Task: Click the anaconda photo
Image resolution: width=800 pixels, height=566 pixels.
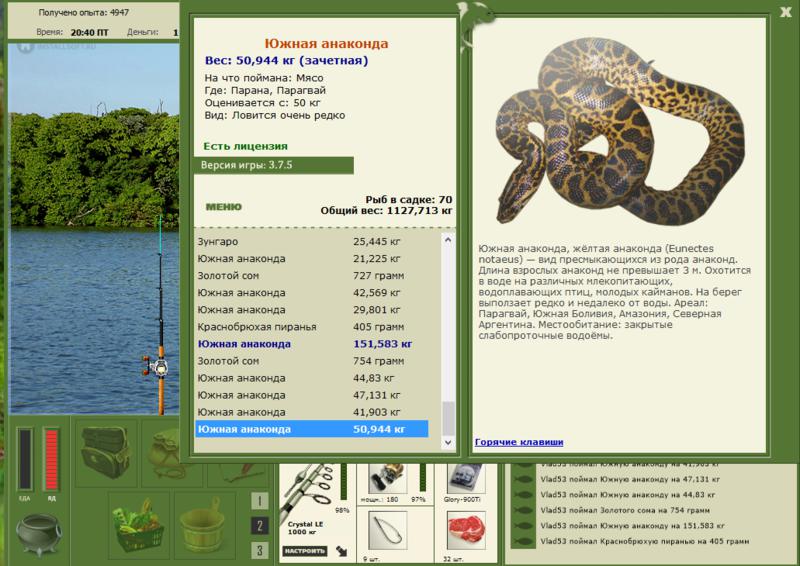Action: [619, 131]
